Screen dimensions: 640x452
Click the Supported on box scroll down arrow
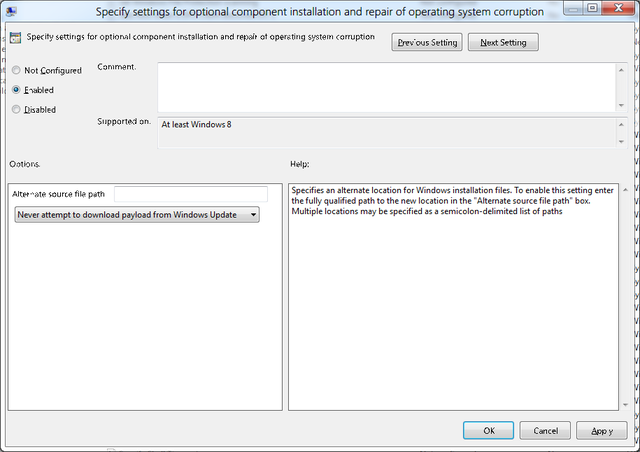click(x=620, y=140)
